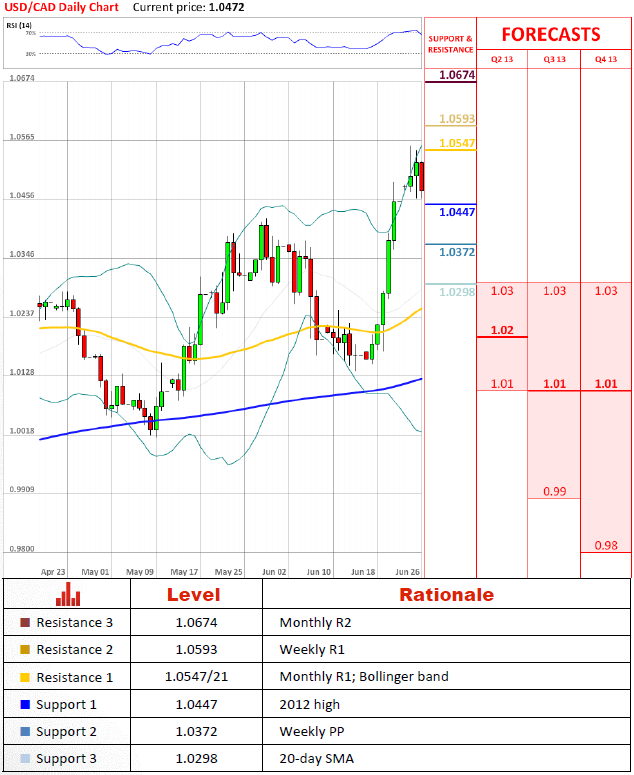
Task: Click the red bar-chart icon in table header
Action: [x=68, y=594]
